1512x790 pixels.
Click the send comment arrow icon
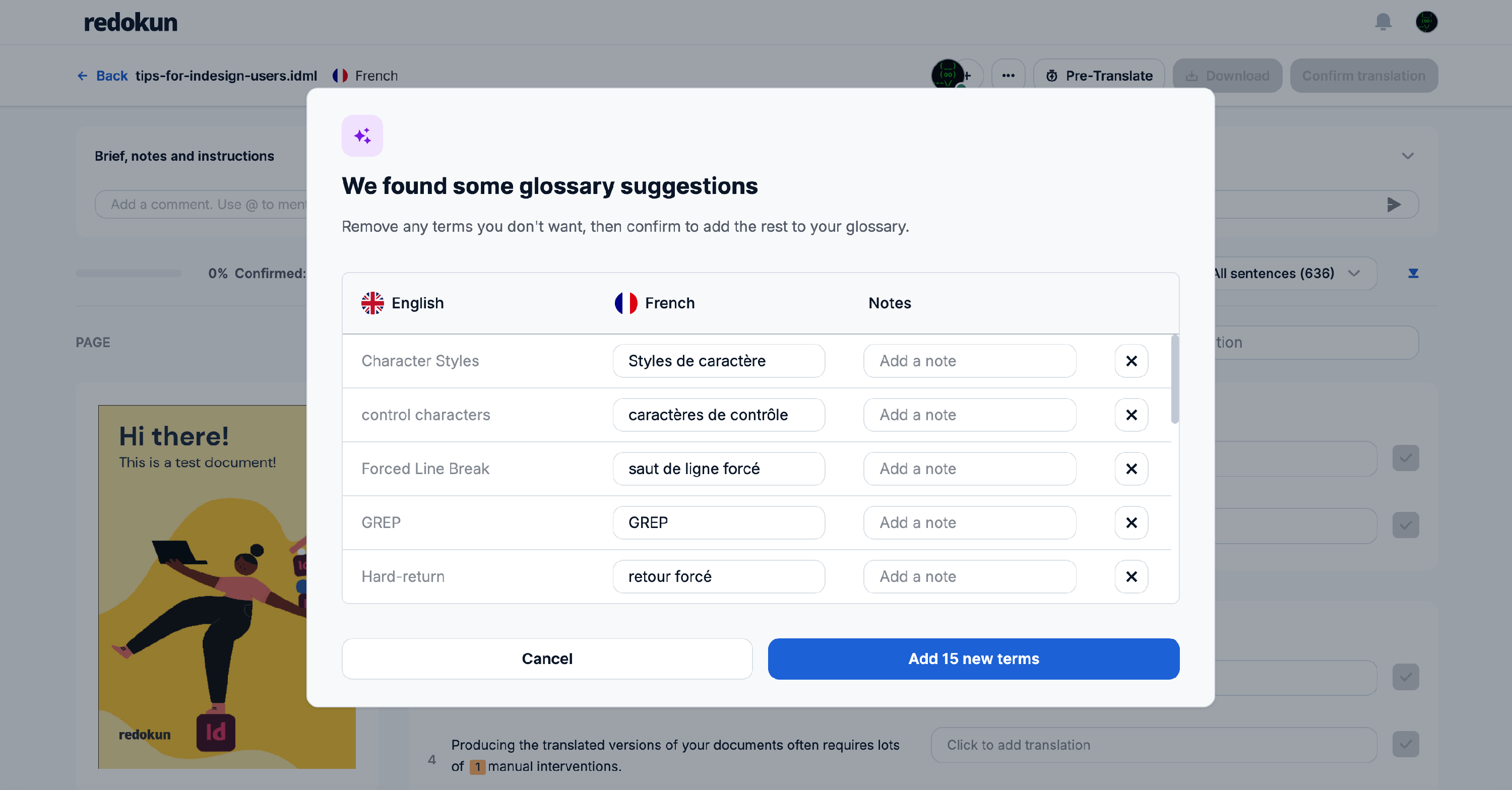(1394, 204)
